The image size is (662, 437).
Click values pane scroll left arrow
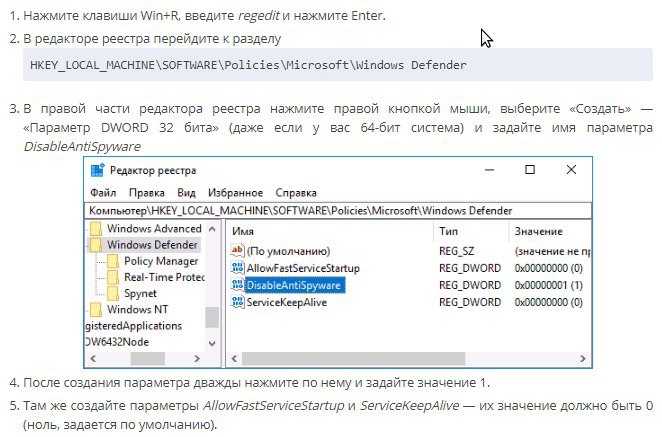tap(234, 358)
